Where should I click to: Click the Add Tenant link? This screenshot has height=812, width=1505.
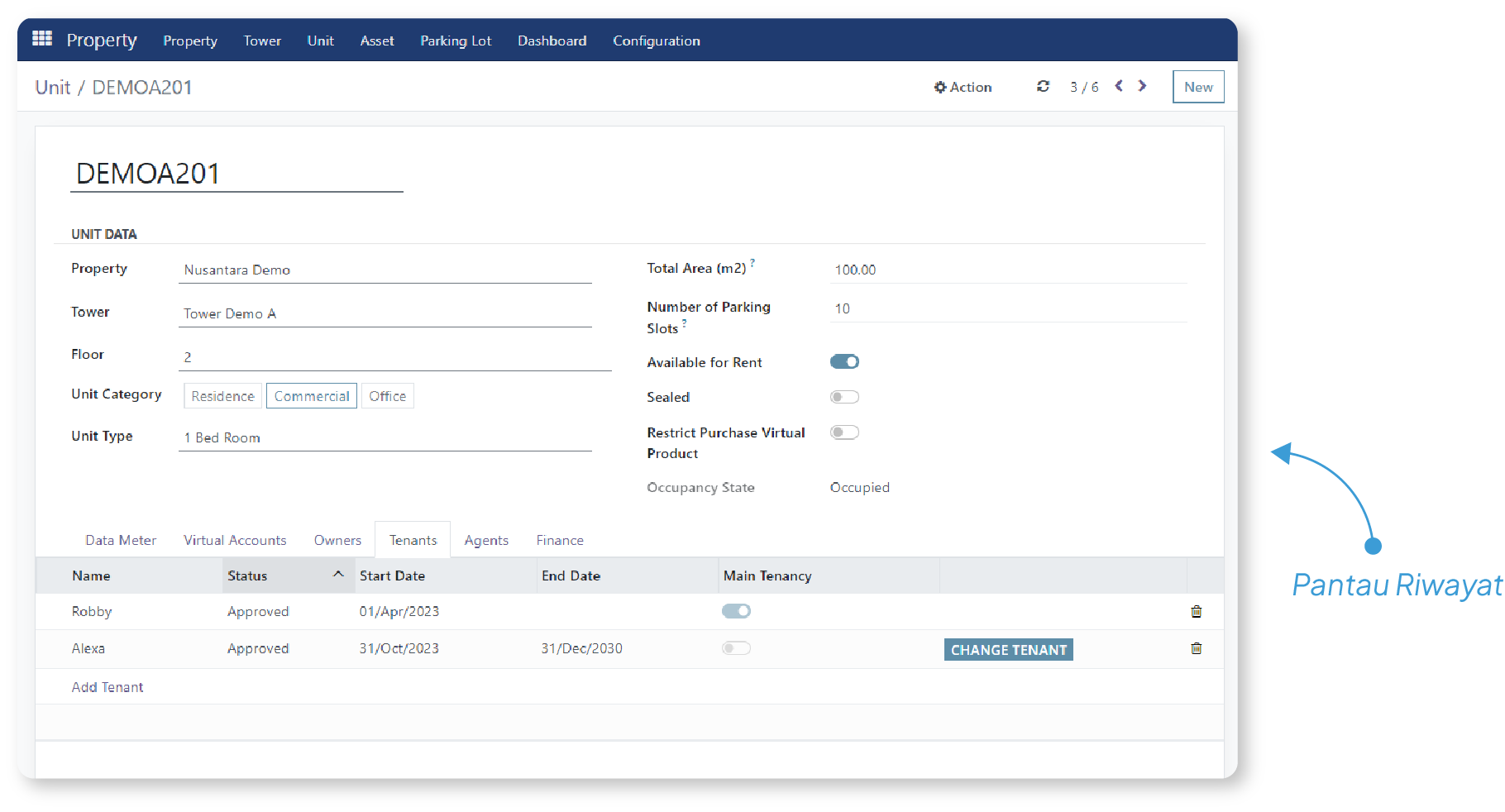107,687
